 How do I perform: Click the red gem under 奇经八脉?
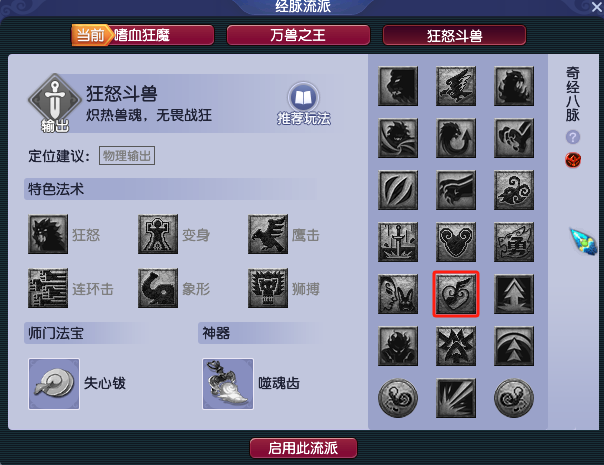[573, 160]
